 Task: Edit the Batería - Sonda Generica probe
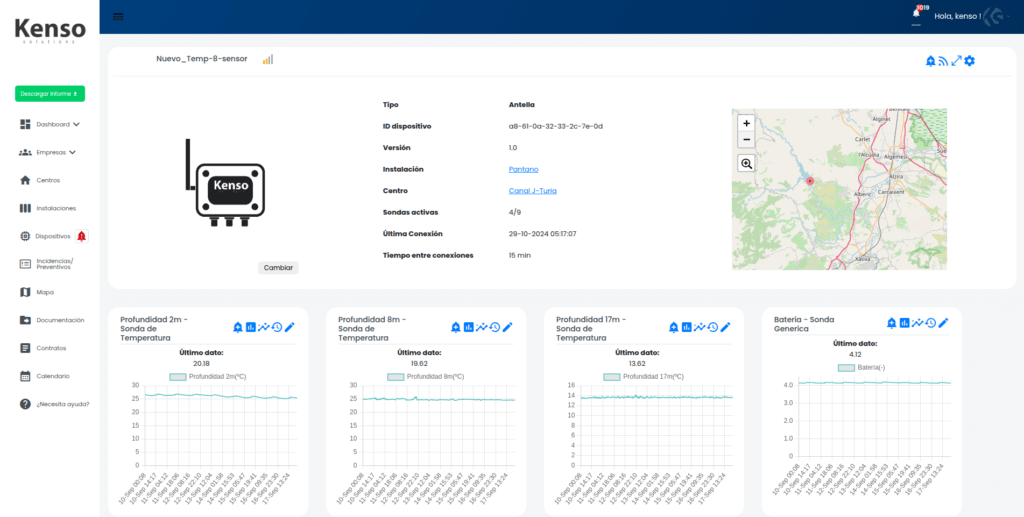(944, 322)
